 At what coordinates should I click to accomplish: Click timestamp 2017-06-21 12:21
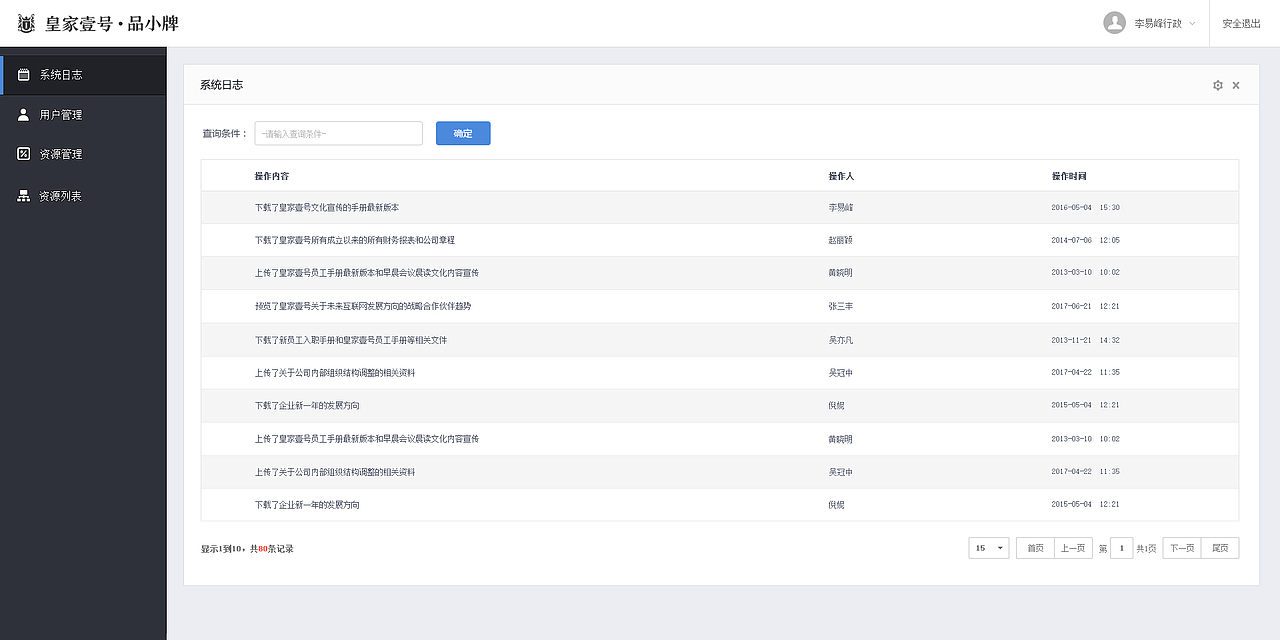[x=1086, y=306]
